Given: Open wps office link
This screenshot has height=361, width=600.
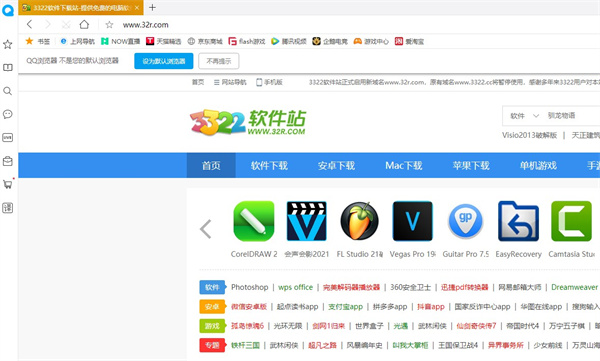Looking at the screenshot, I should pos(295,287).
